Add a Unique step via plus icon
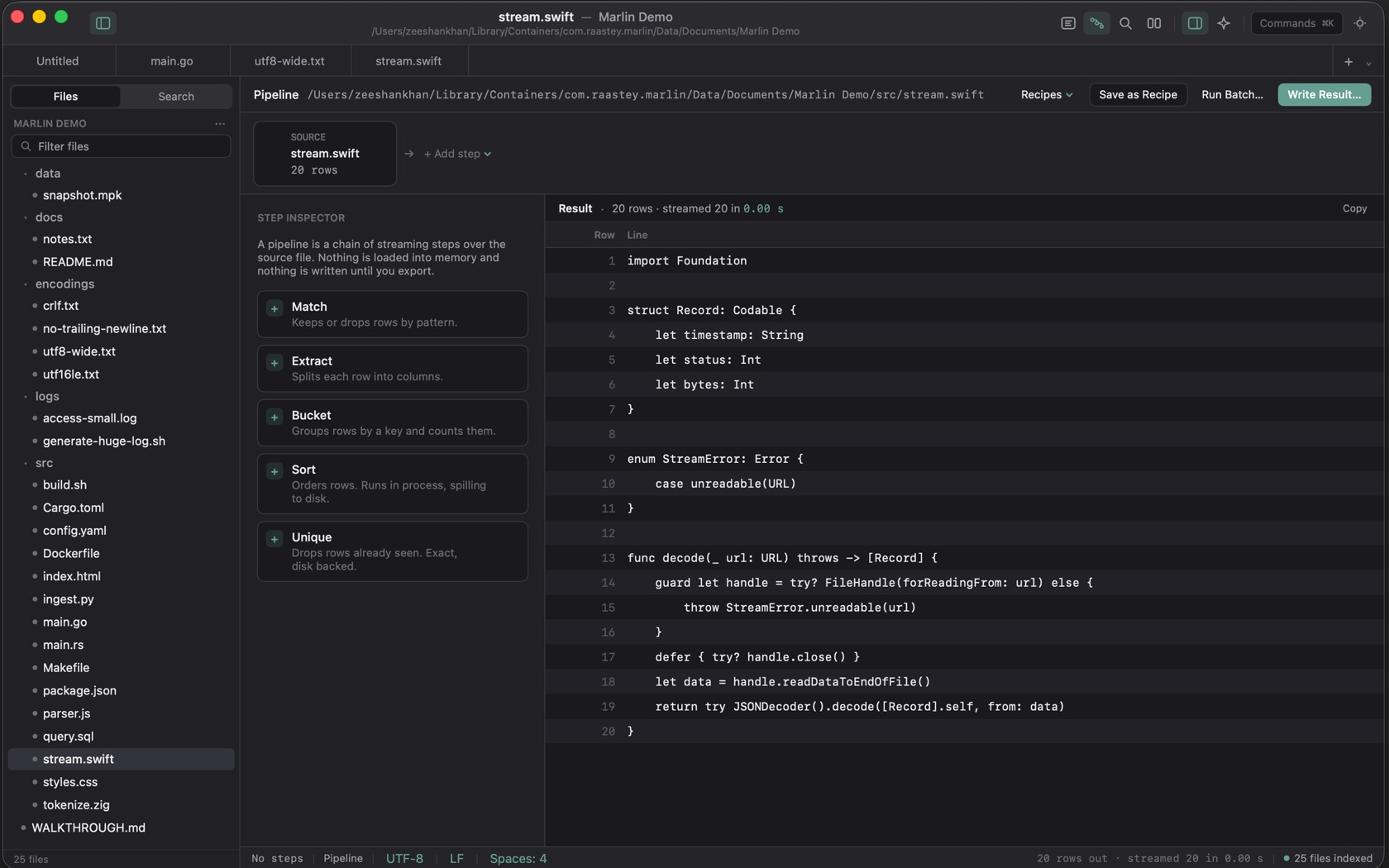1389x868 pixels. point(274,539)
